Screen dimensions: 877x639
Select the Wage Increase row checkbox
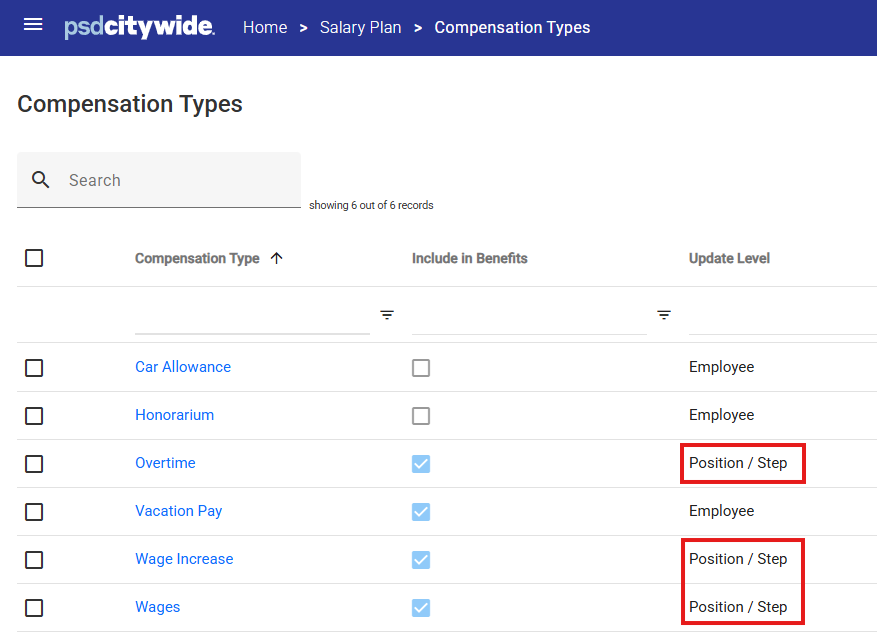[34, 560]
